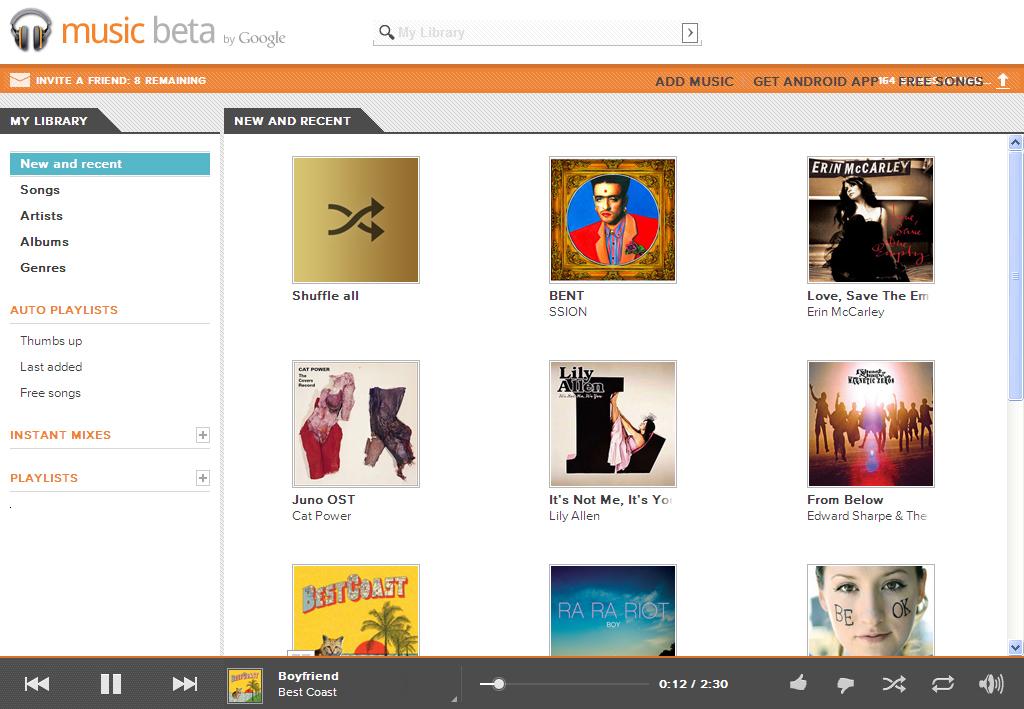Open Juno OST album cover

(x=356, y=424)
